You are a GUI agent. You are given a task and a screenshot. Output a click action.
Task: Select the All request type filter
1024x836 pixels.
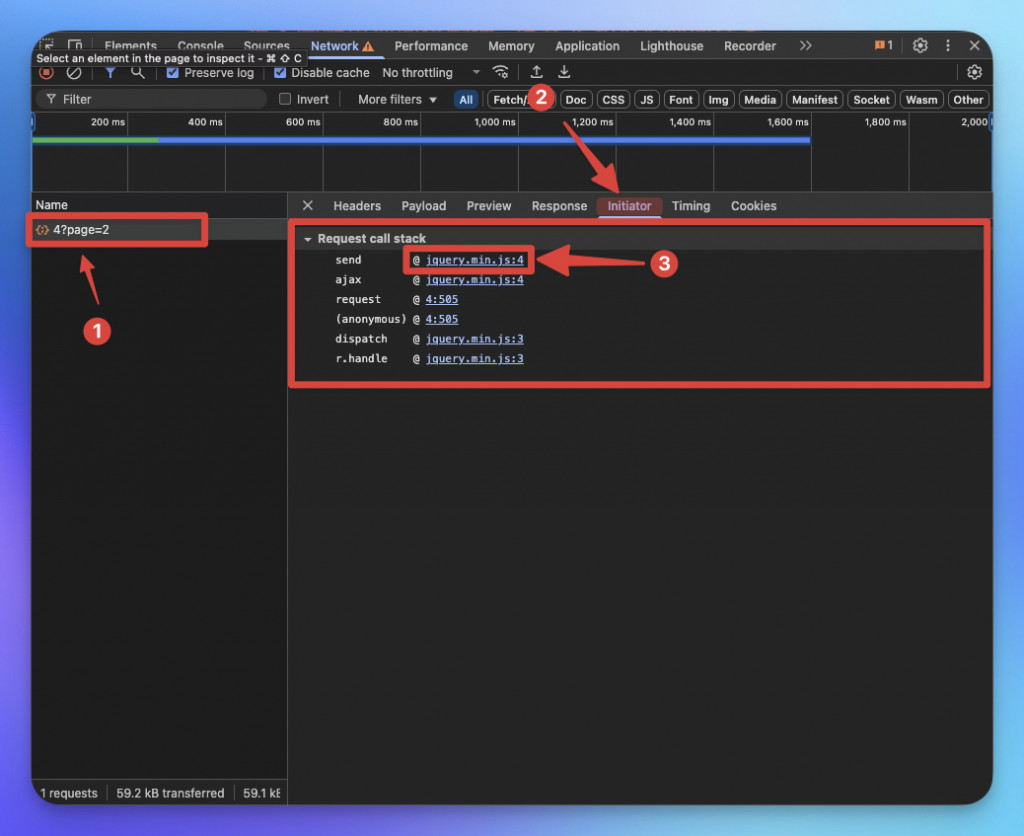pyautogui.click(x=466, y=100)
